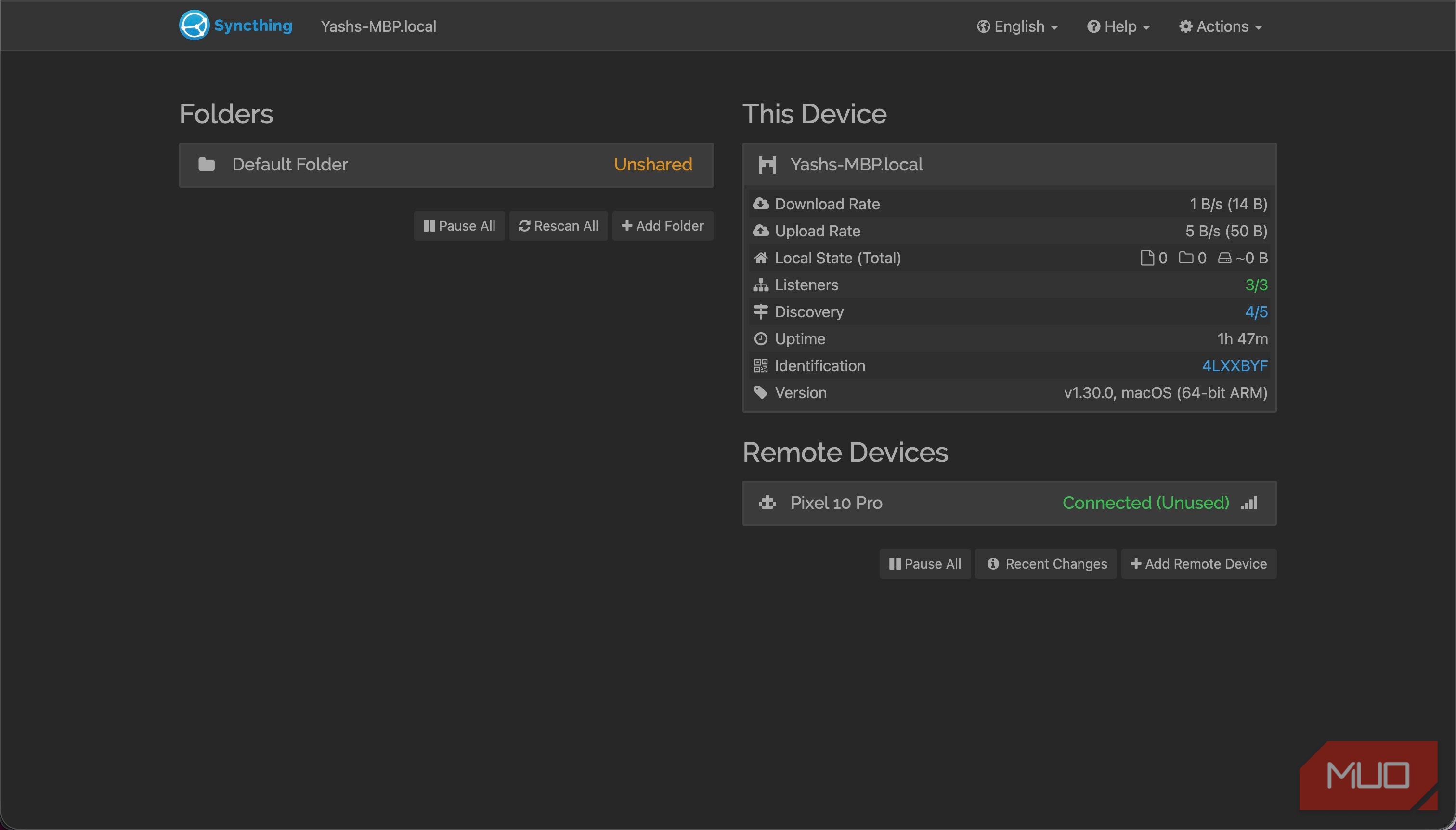Collapse the Yashs-MBP.local device panel header
The image size is (1456, 830).
click(1009, 165)
